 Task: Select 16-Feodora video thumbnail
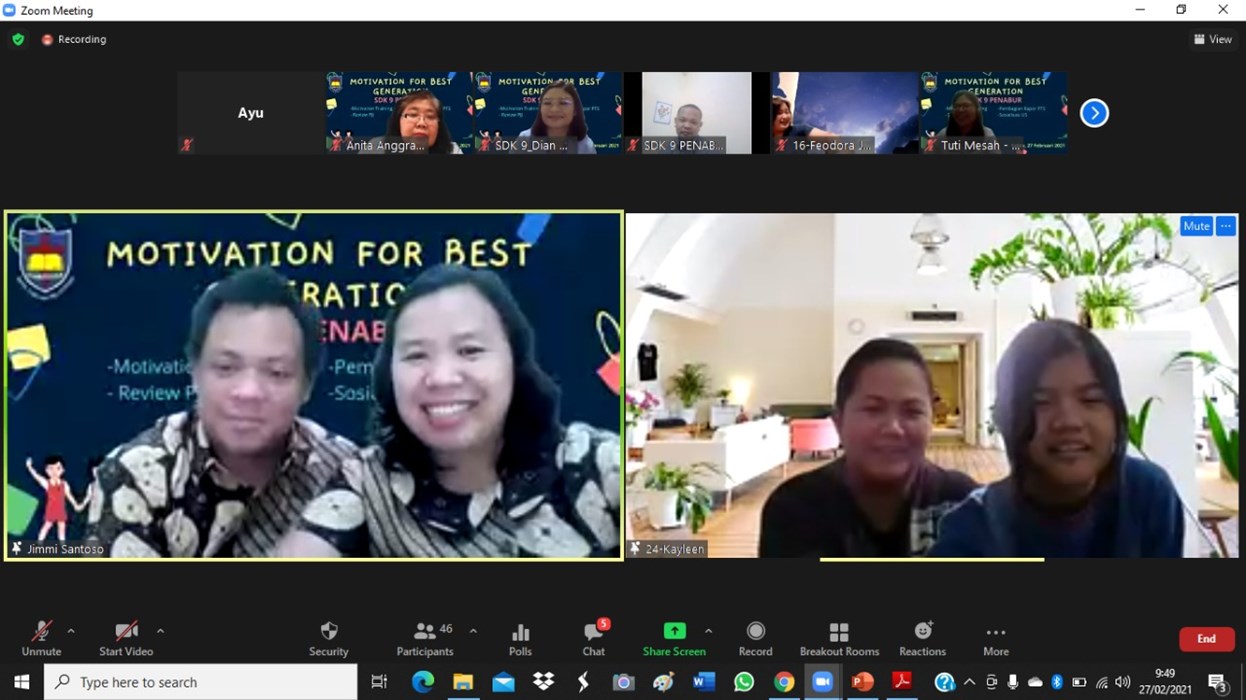(845, 113)
